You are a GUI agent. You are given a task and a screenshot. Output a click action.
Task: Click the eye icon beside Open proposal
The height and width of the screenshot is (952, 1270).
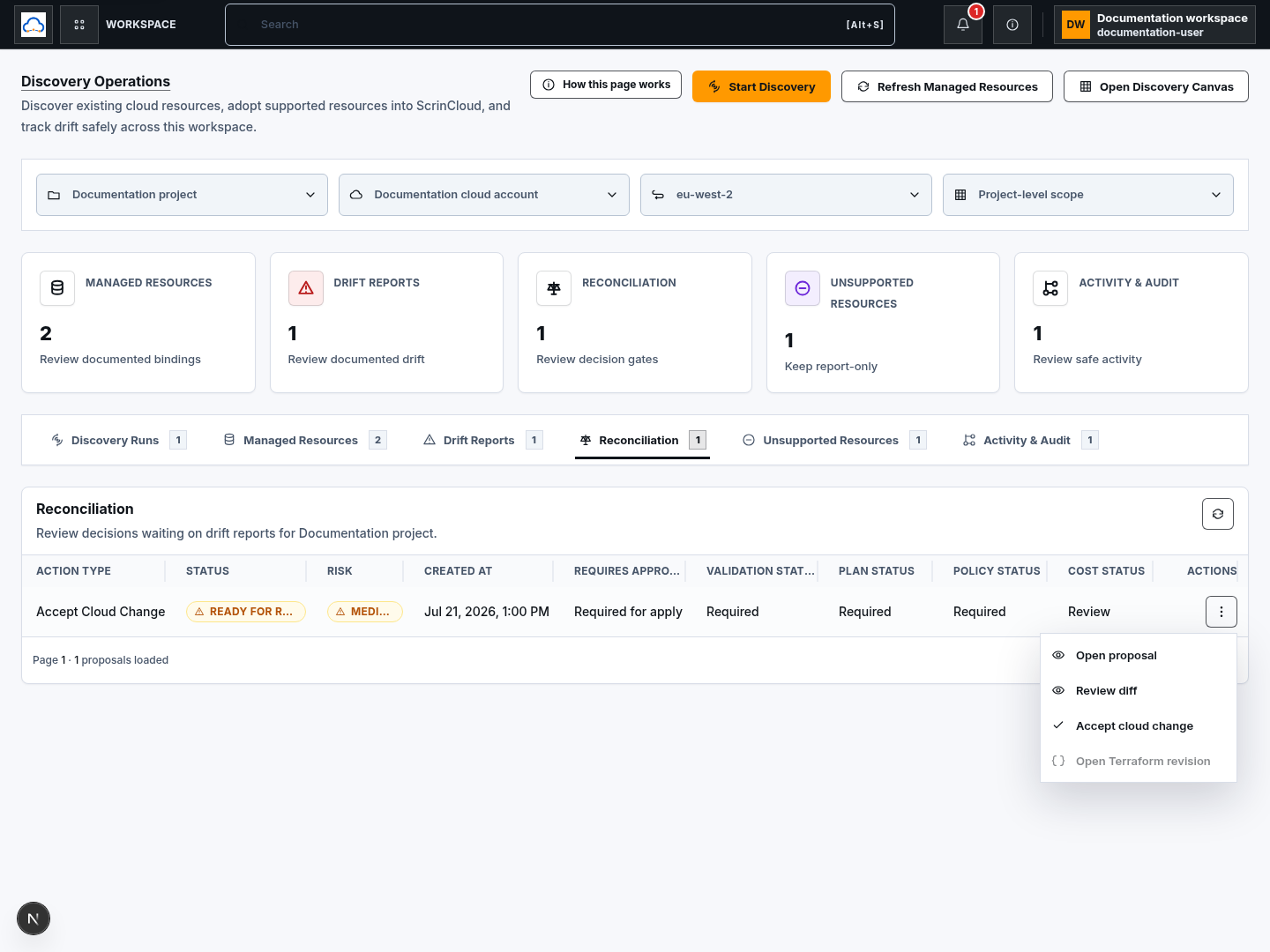click(1058, 655)
